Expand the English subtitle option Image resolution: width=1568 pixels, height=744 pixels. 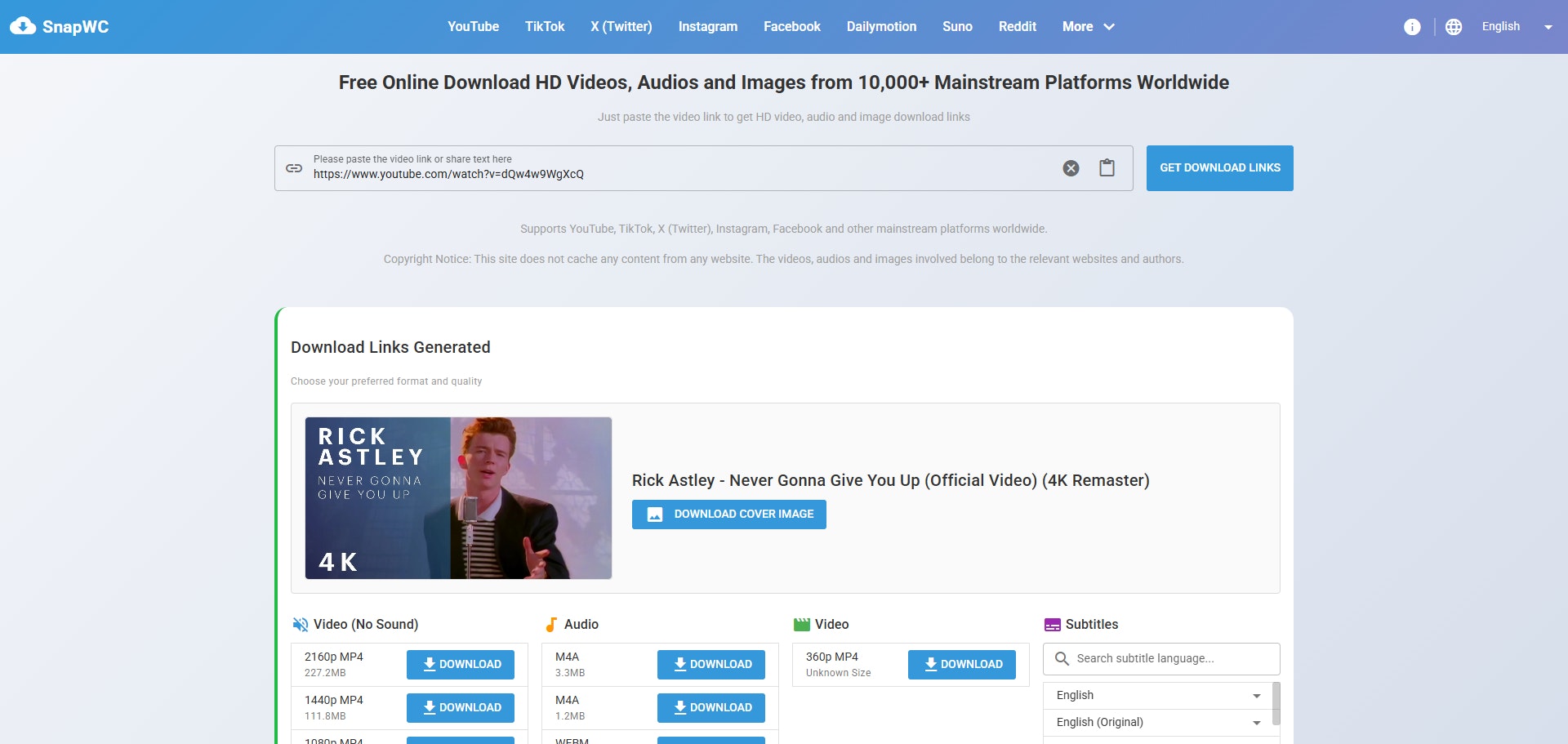click(x=1158, y=695)
